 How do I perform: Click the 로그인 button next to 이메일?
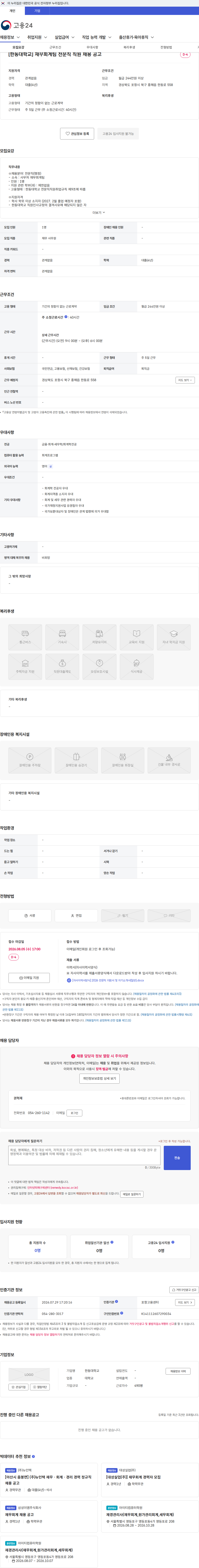pyautogui.click(x=74, y=1113)
